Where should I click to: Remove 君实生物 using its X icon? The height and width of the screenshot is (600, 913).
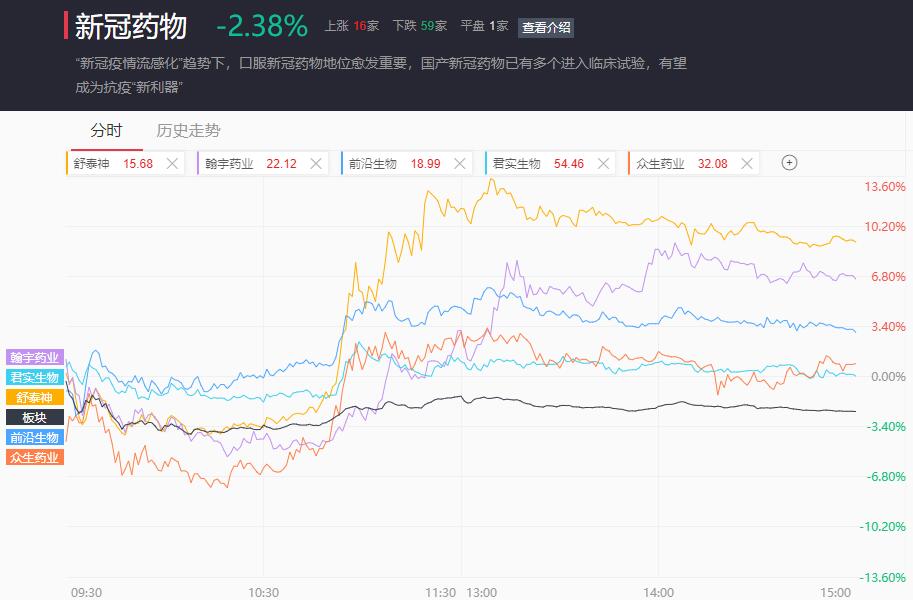604,164
